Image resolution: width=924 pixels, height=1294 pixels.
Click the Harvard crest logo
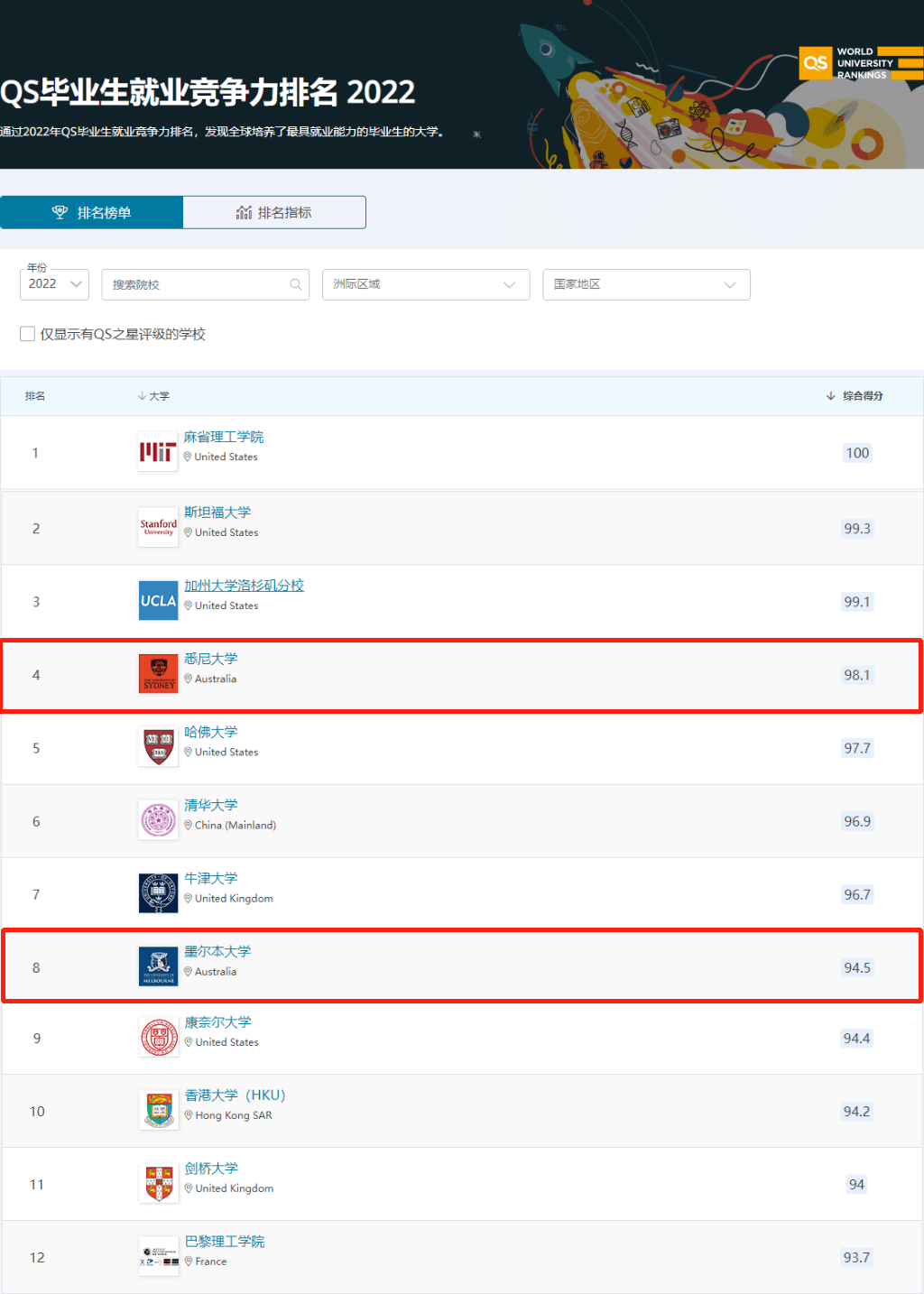tap(158, 747)
